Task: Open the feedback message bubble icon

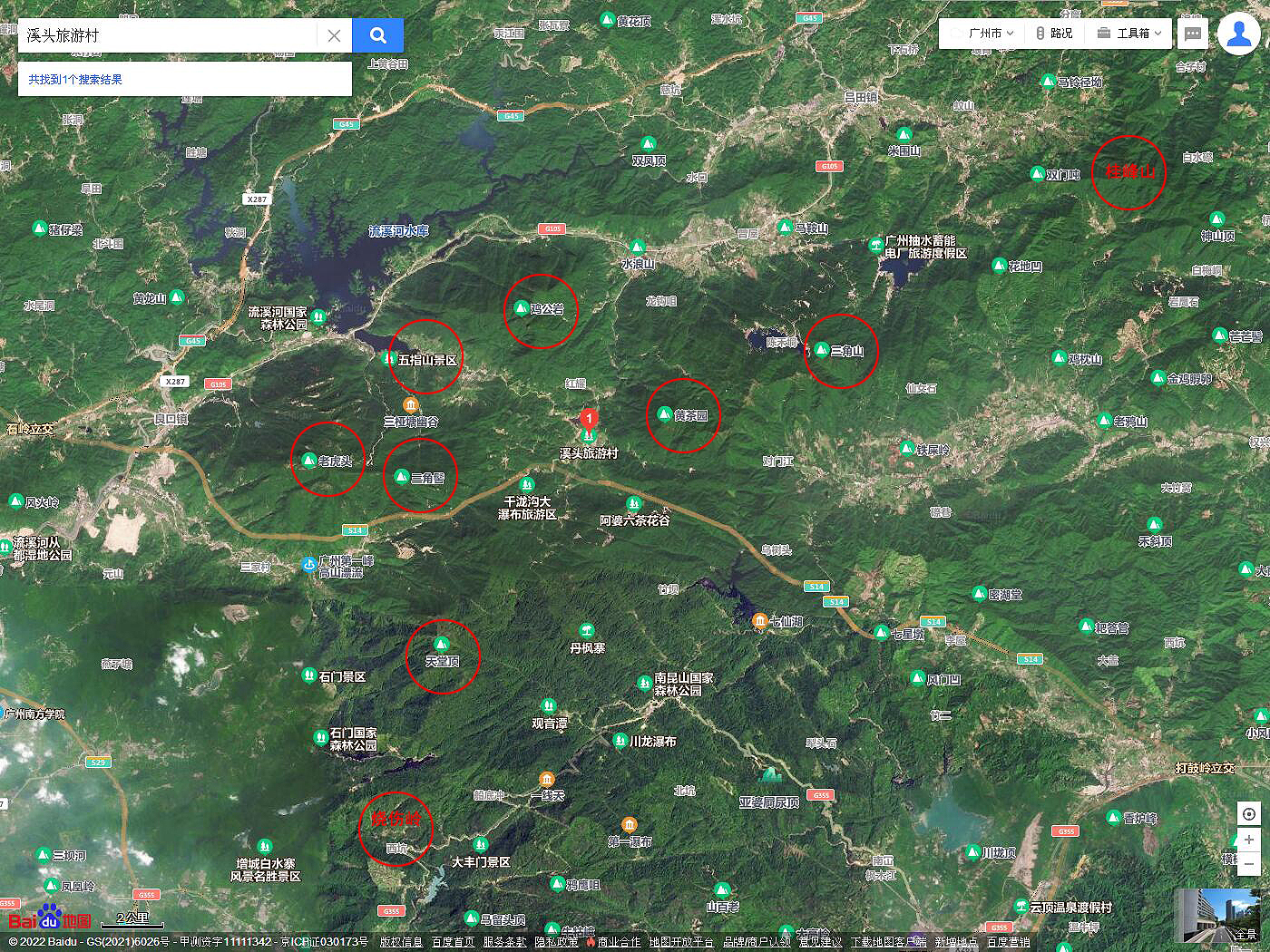Action: click(1193, 34)
